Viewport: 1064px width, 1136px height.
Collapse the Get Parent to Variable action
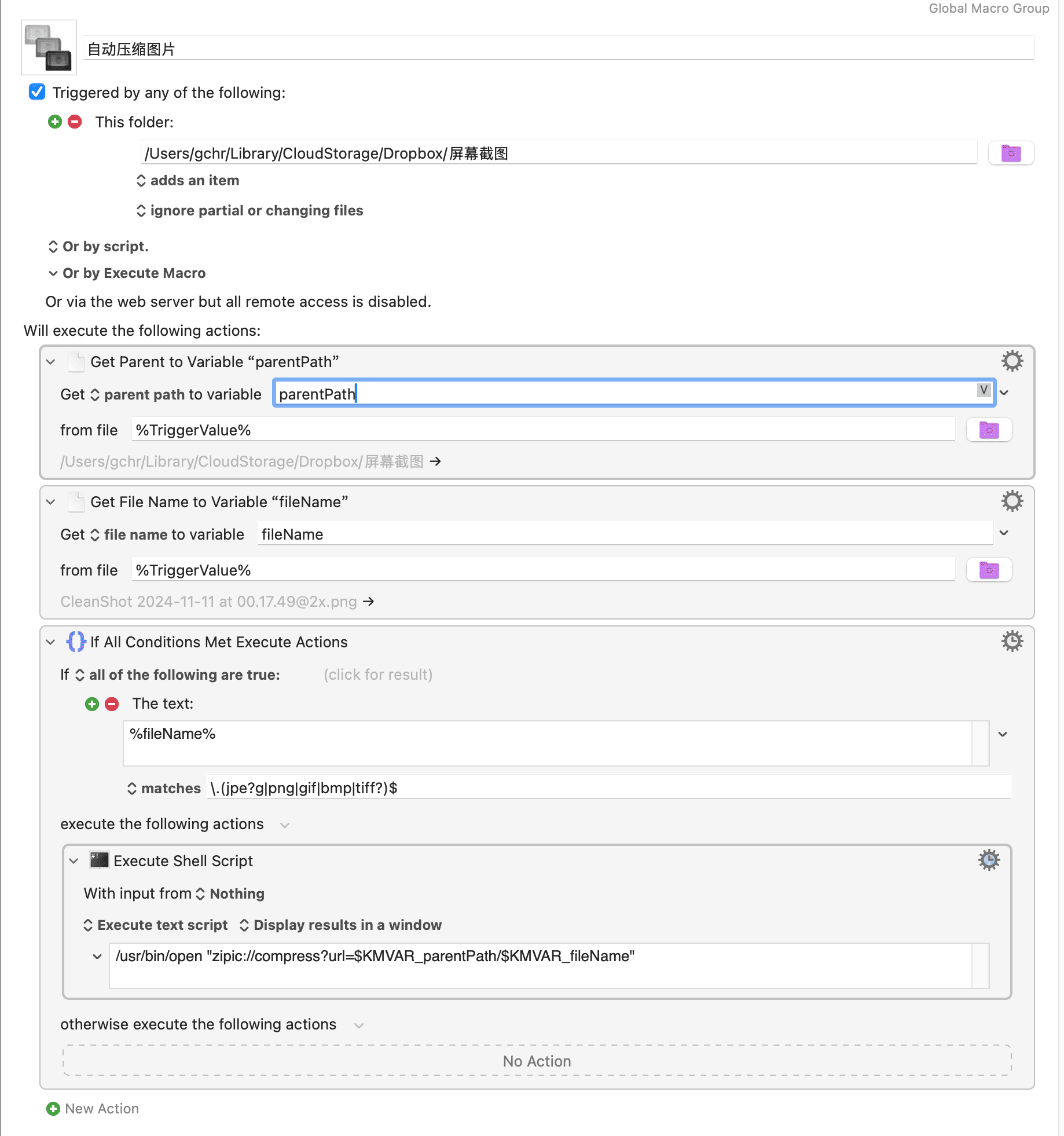coord(51,362)
